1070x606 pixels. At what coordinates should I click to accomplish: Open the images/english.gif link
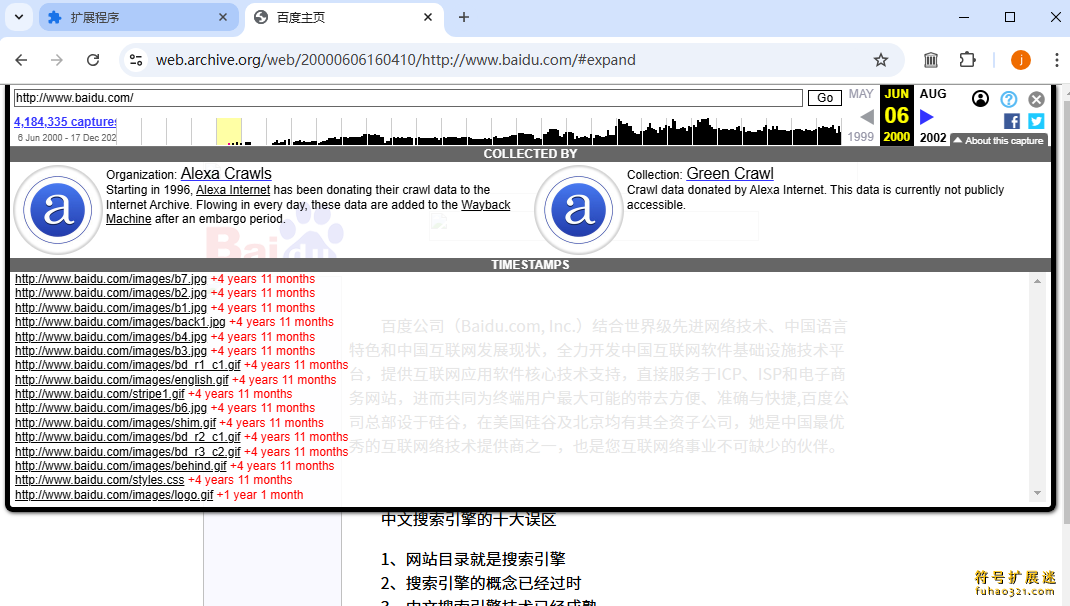coord(121,379)
